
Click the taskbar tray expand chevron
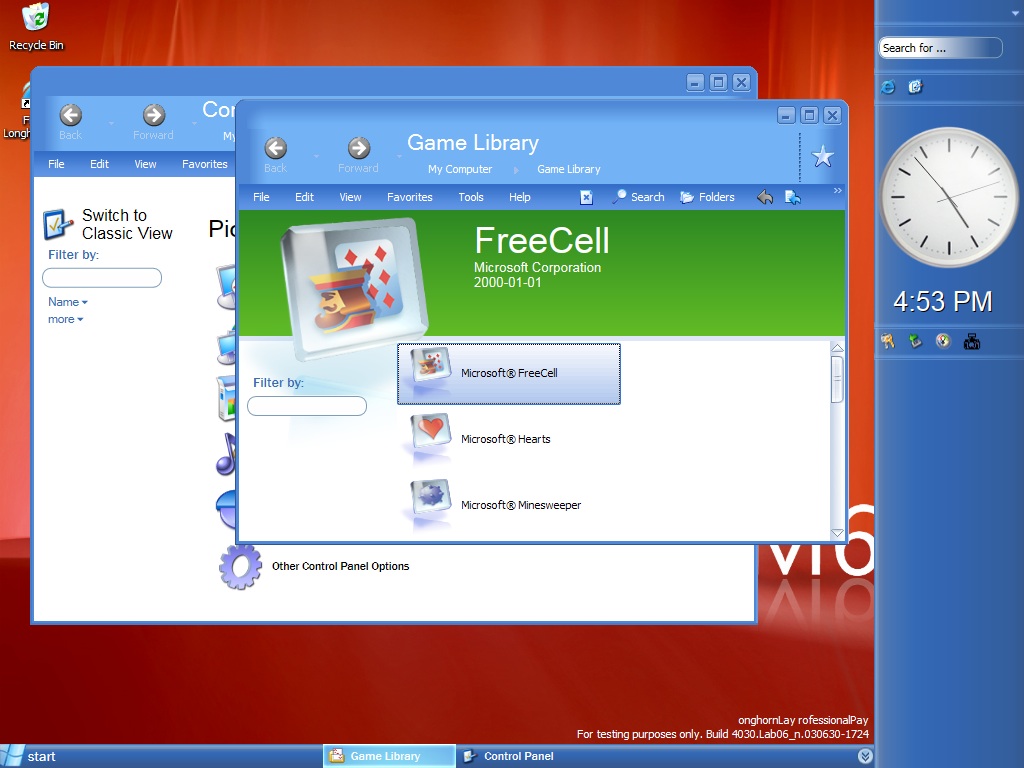tap(865, 756)
